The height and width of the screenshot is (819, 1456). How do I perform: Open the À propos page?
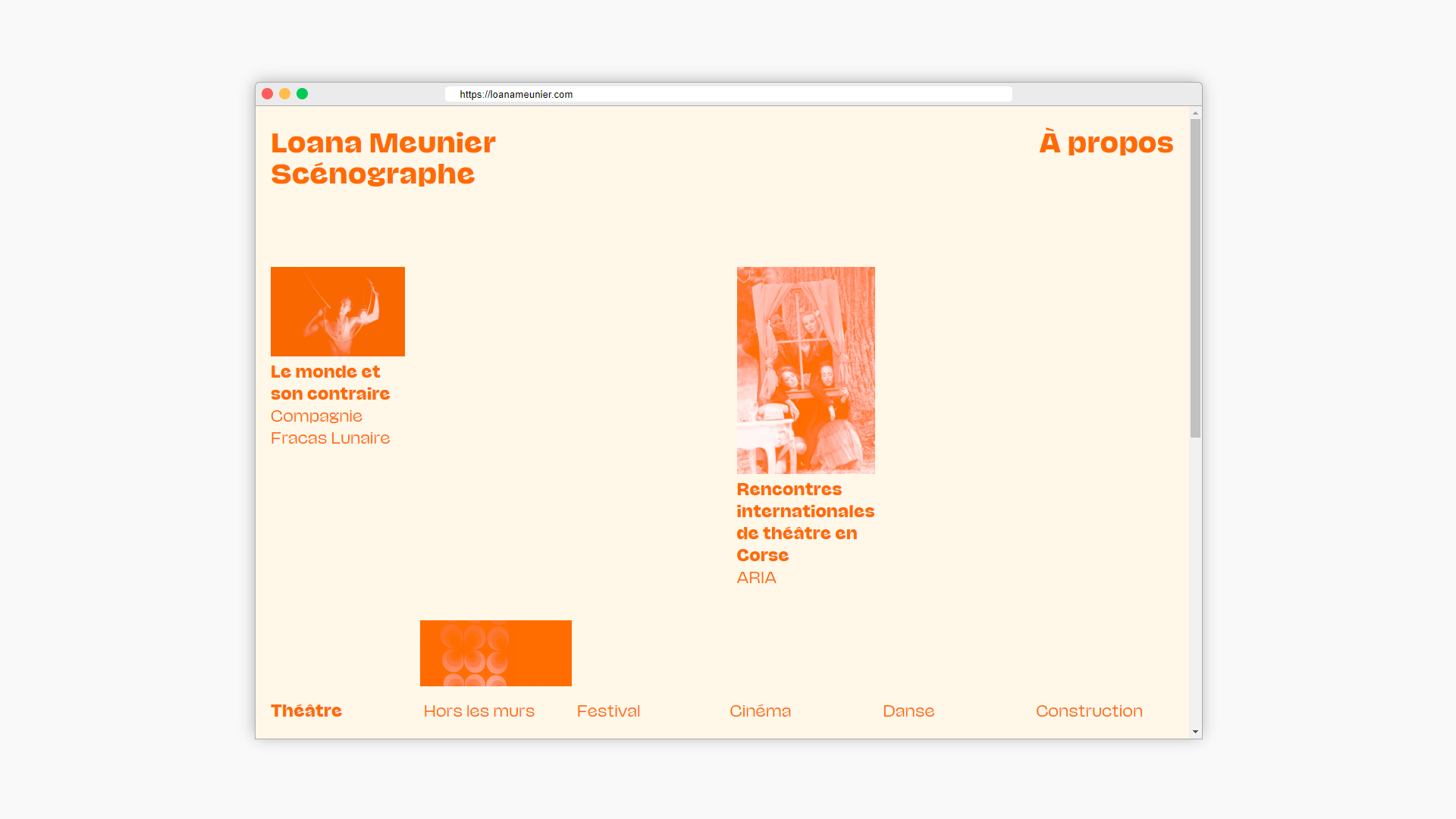[1106, 143]
